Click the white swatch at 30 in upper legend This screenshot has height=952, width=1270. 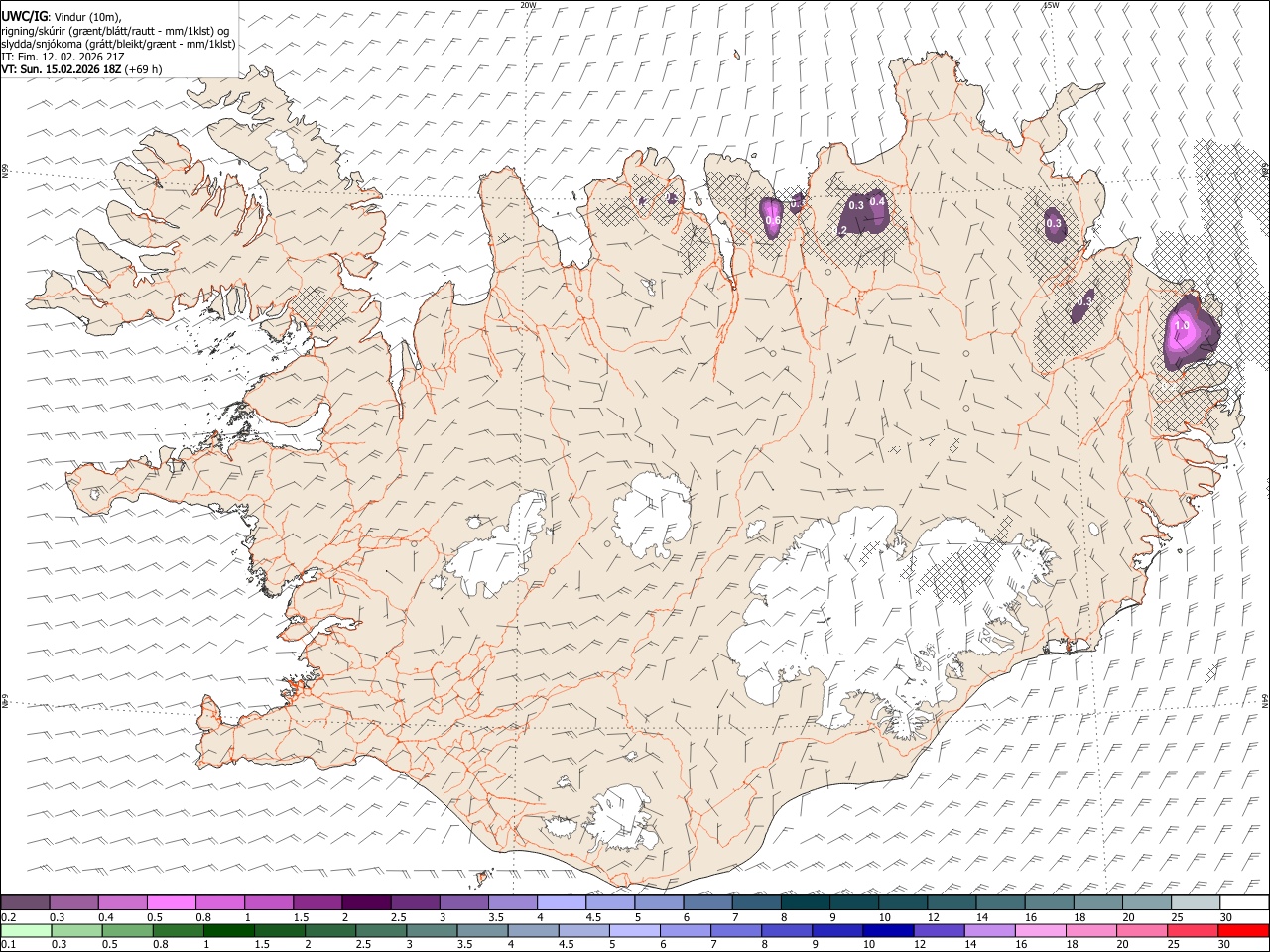tap(1244, 902)
